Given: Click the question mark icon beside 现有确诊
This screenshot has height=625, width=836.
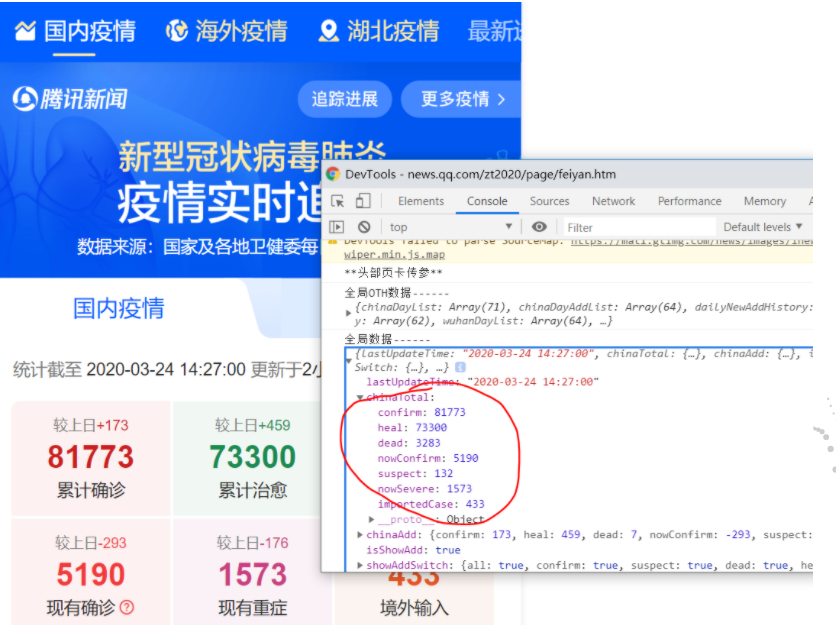Looking at the screenshot, I should (x=127, y=607).
